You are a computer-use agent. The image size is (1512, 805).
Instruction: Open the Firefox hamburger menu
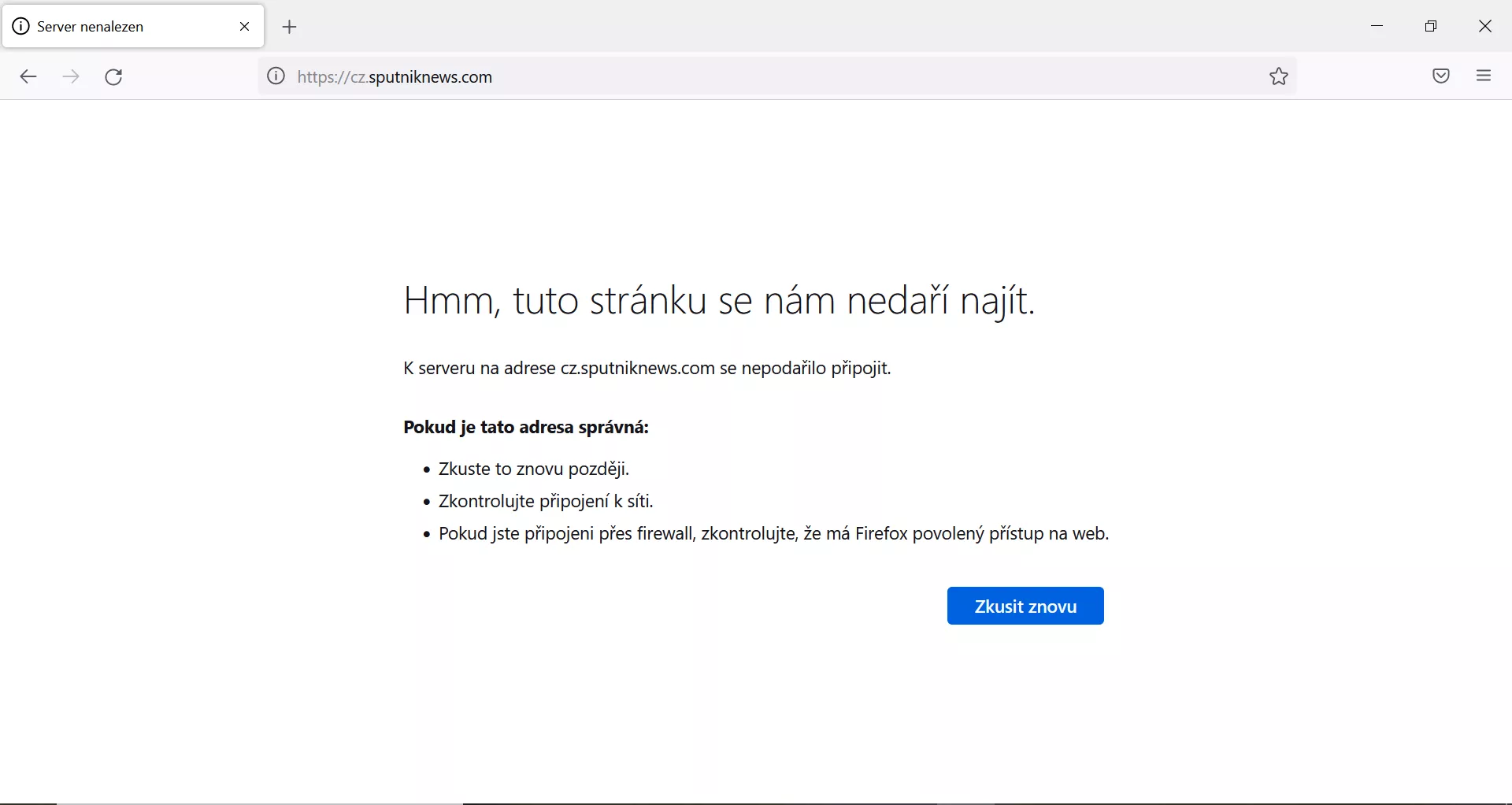pyautogui.click(x=1484, y=76)
